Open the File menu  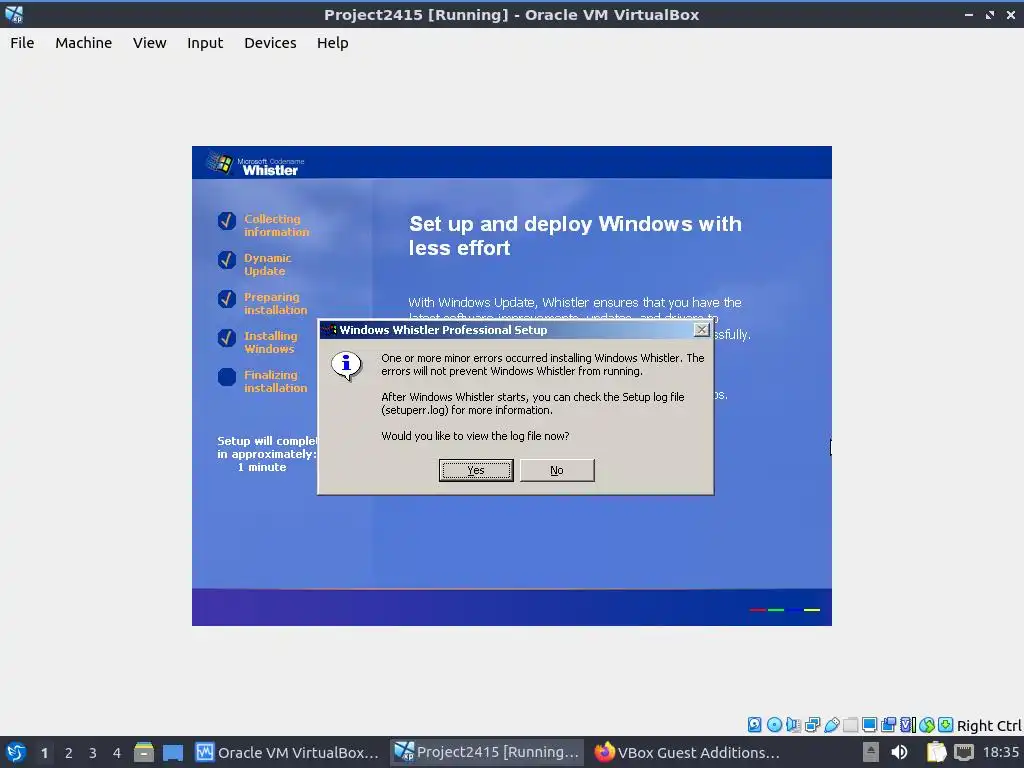pos(22,42)
